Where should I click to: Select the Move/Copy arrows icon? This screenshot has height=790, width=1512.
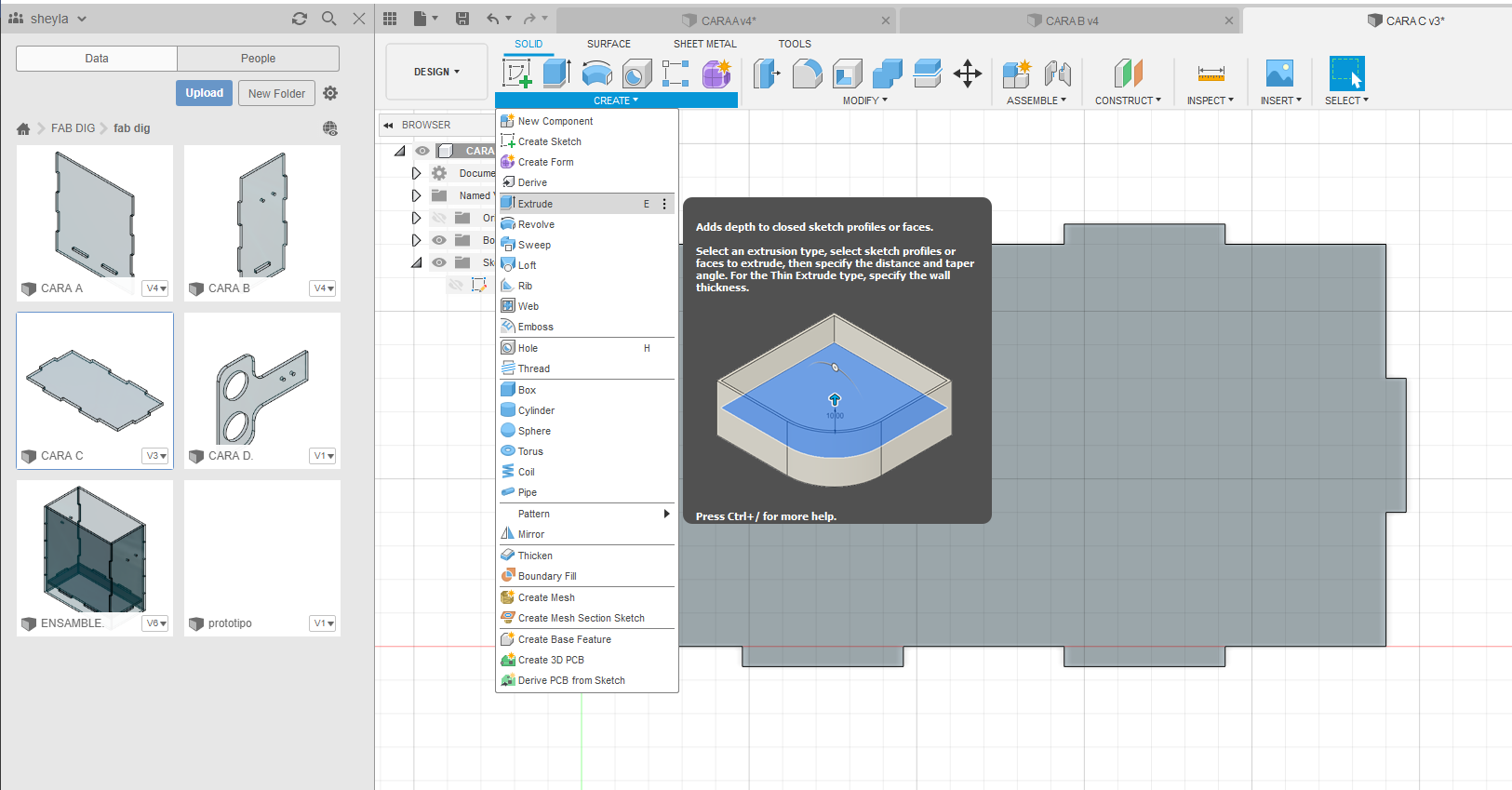[968, 74]
